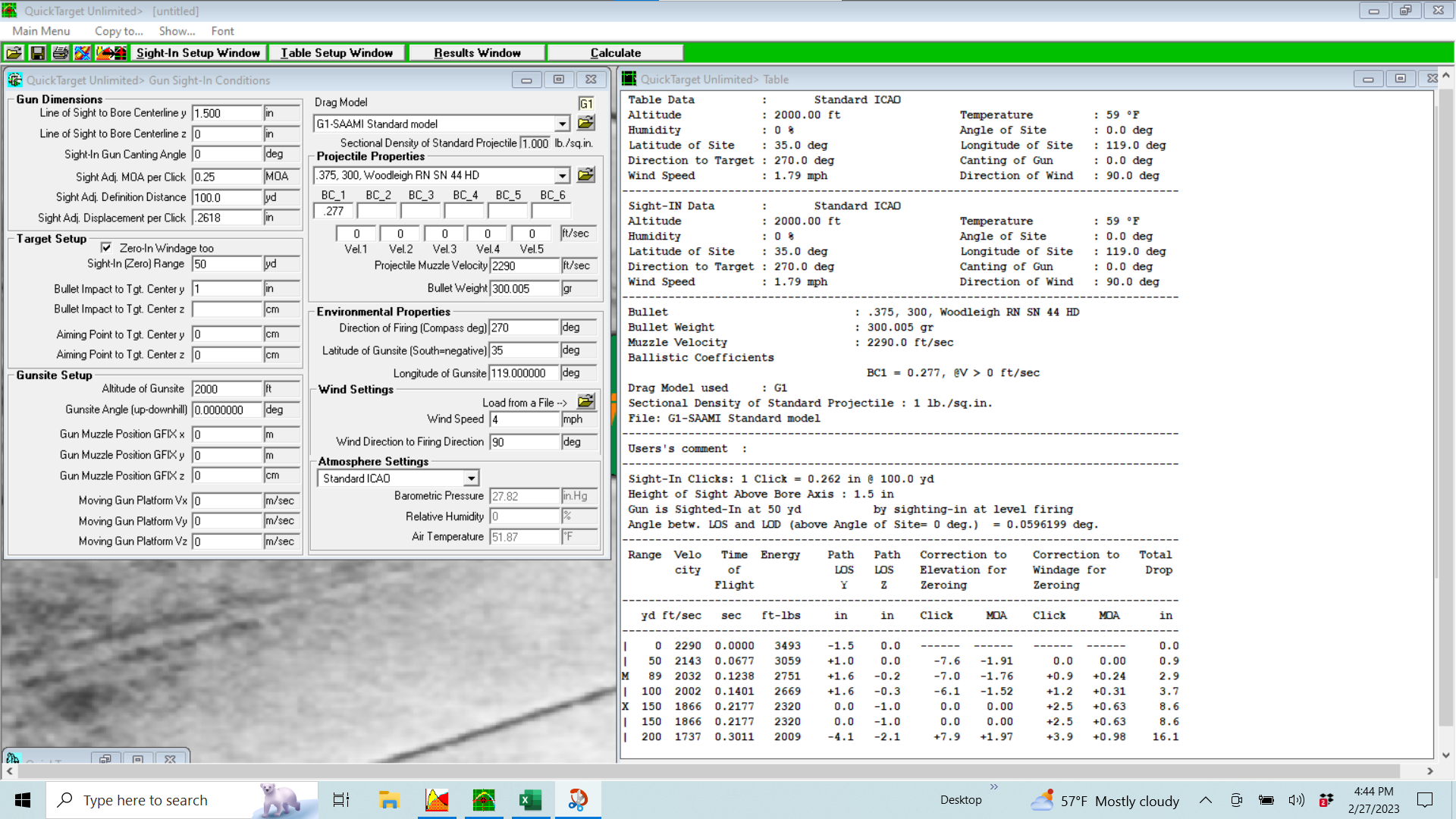Click Line of Sight to Bore Centerline y field
Viewport: 1456px width, 819px height.
point(227,114)
